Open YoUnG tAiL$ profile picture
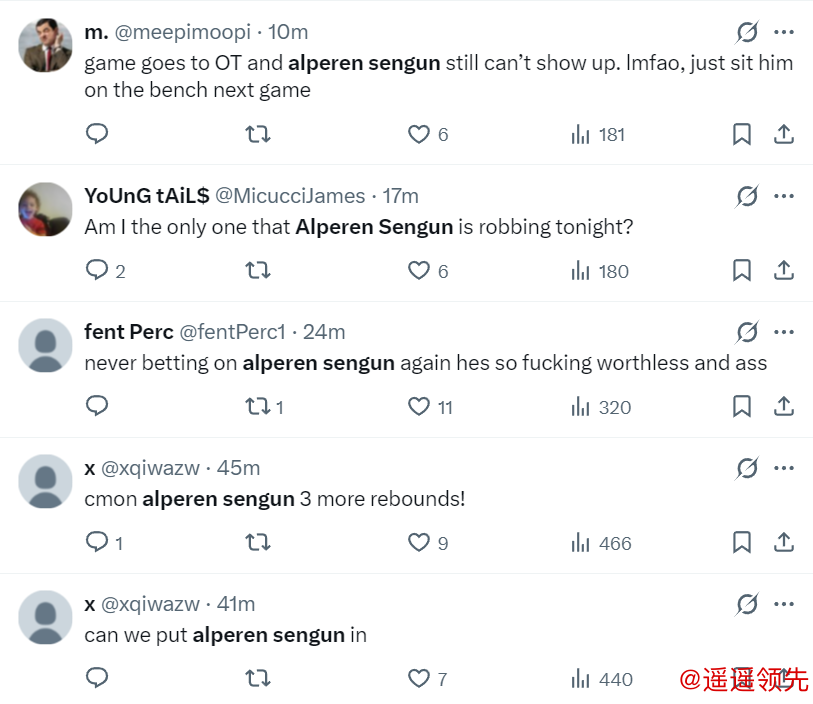 coord(46,209)
